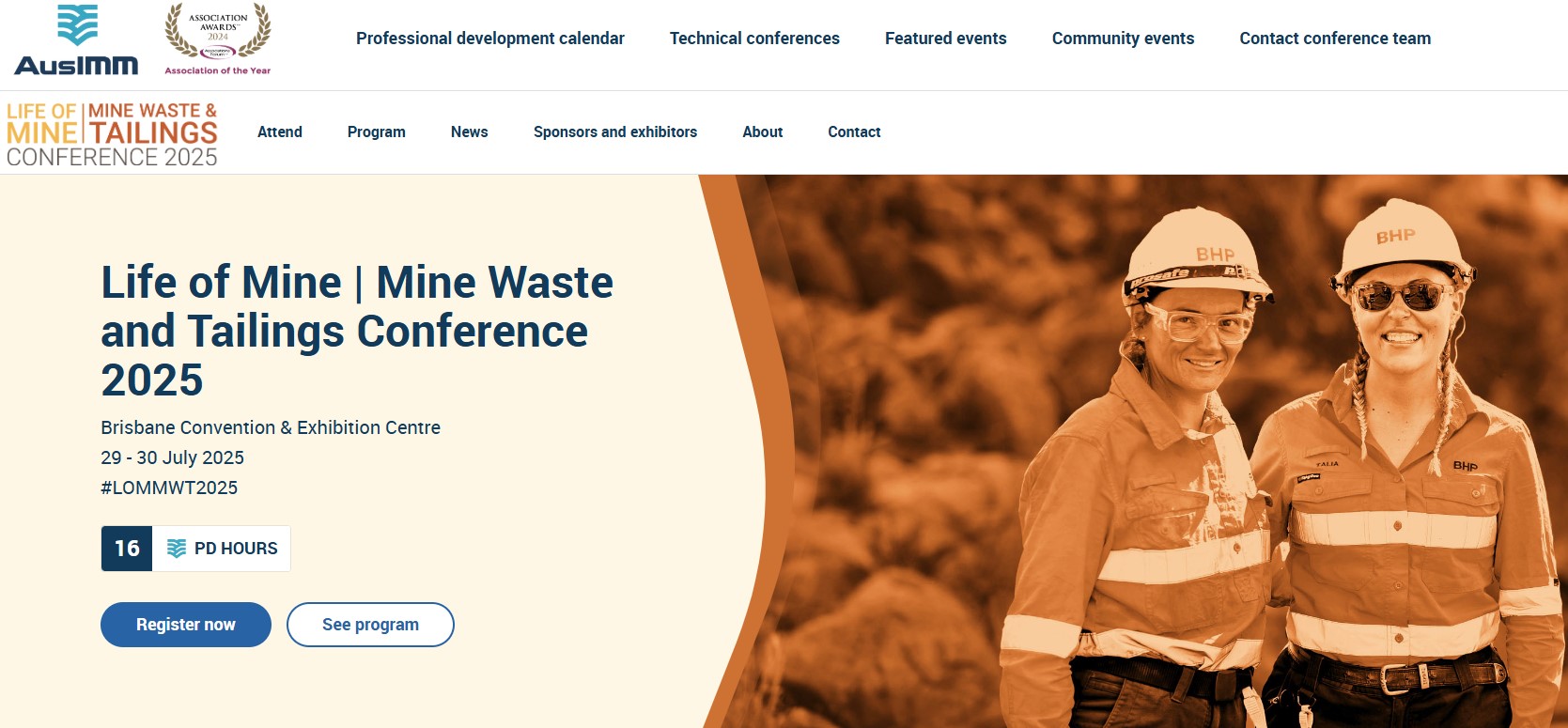1568x728 pixels.
Task: Click the AusIMM icon in PD Hours badge
Action: tap(177, 549)
